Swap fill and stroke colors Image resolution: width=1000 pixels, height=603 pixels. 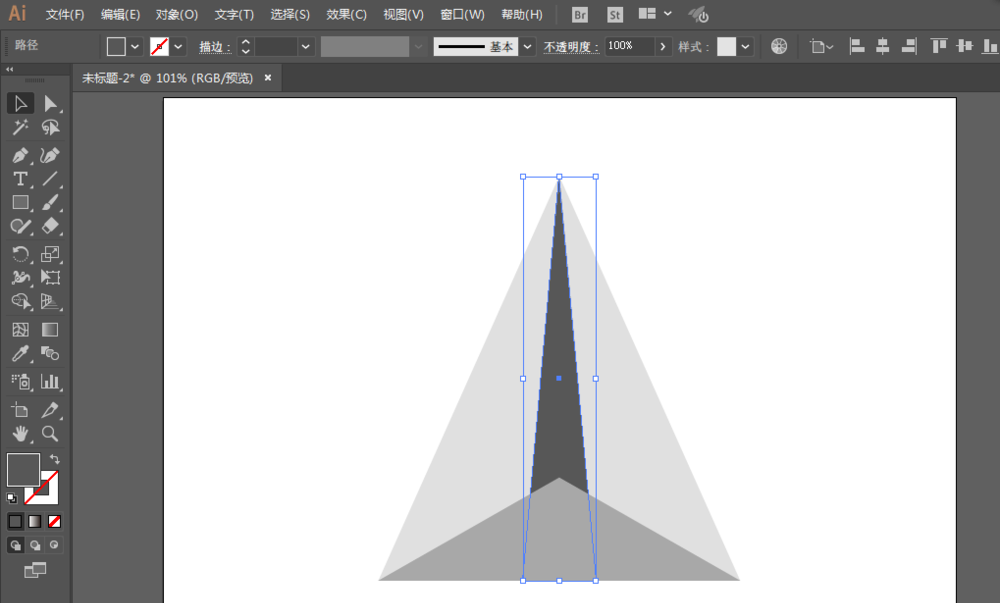tap(54, 459)
